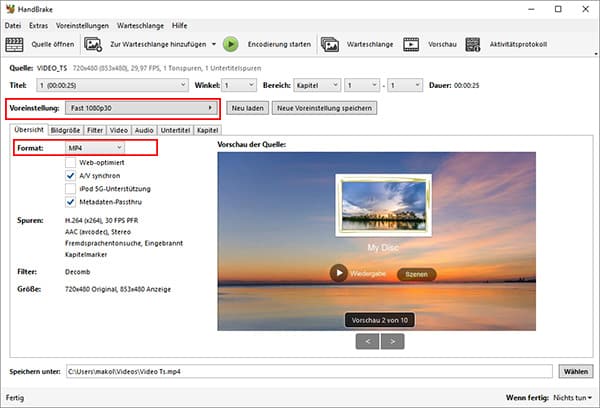Click the Speichern unter path field
Screen dimensions: 600x408
pyautogui.click(x=309, y=371)
